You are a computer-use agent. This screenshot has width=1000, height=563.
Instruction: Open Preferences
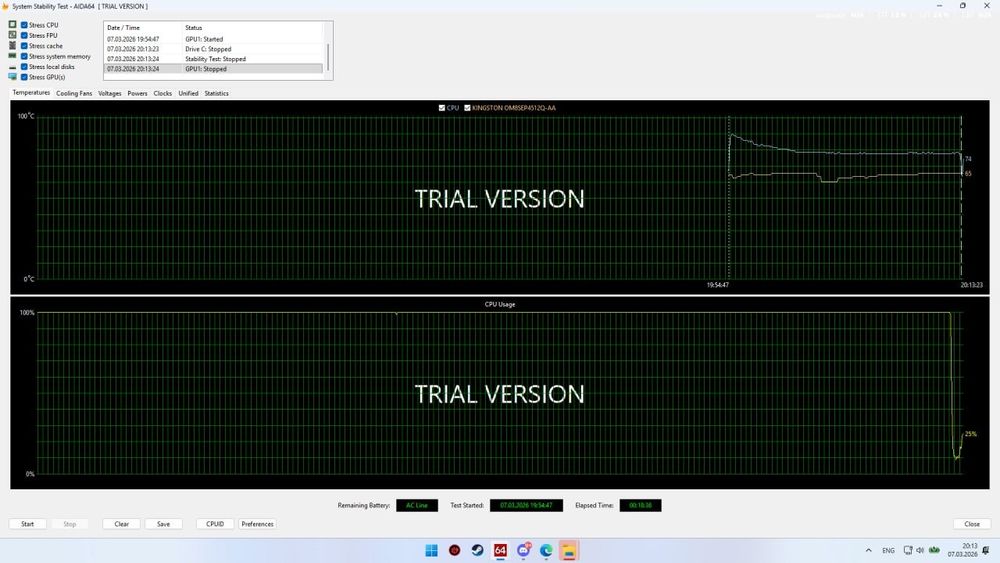258,523
